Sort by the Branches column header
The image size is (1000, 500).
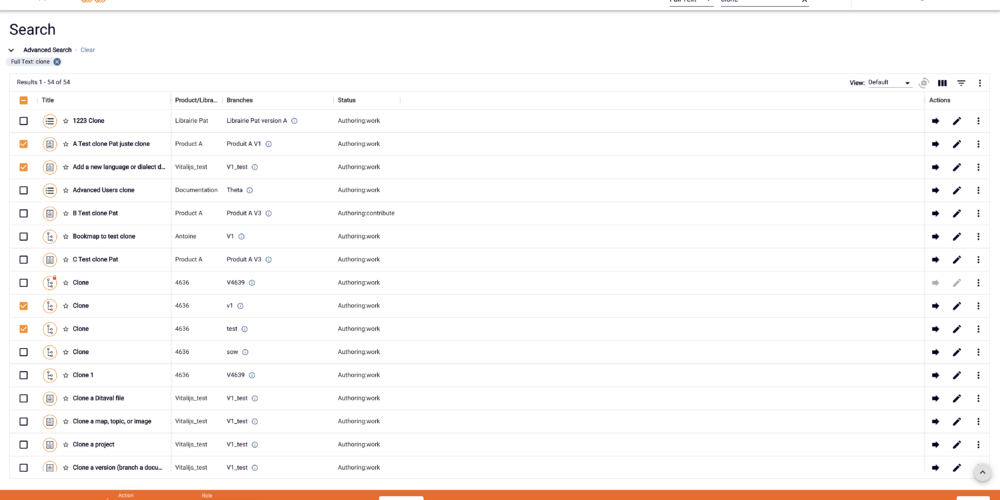point(240,100)
